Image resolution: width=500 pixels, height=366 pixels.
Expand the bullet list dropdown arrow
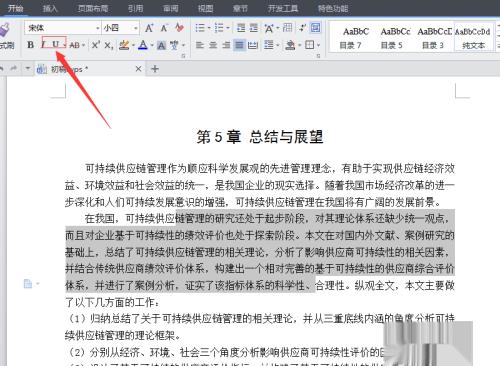[209, 28]
